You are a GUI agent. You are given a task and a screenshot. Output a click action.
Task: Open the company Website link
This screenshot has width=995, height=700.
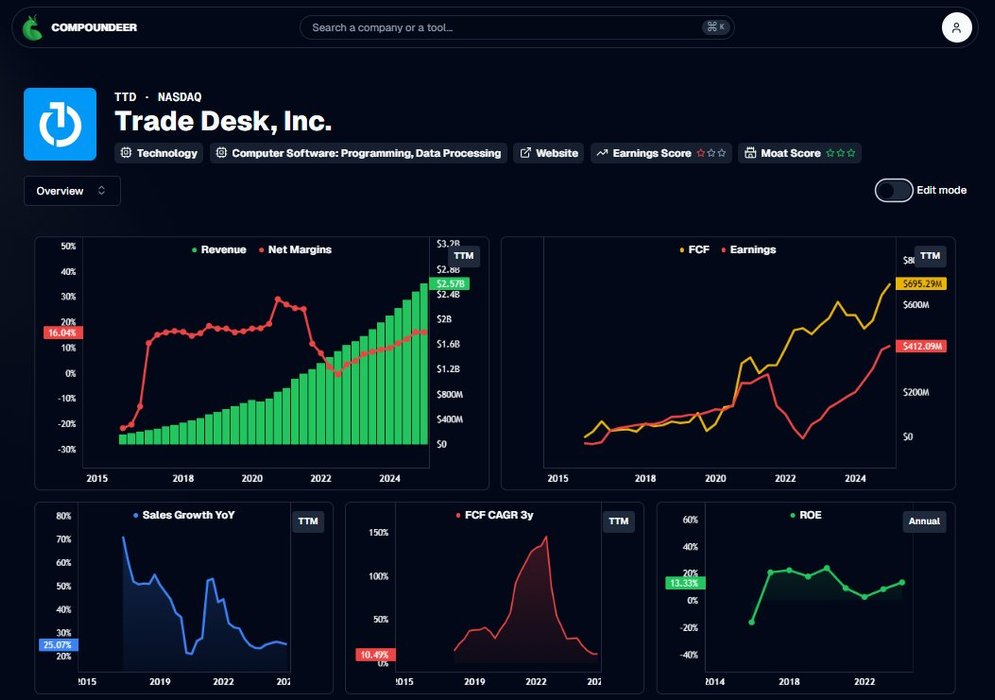[x=548, y=153]
